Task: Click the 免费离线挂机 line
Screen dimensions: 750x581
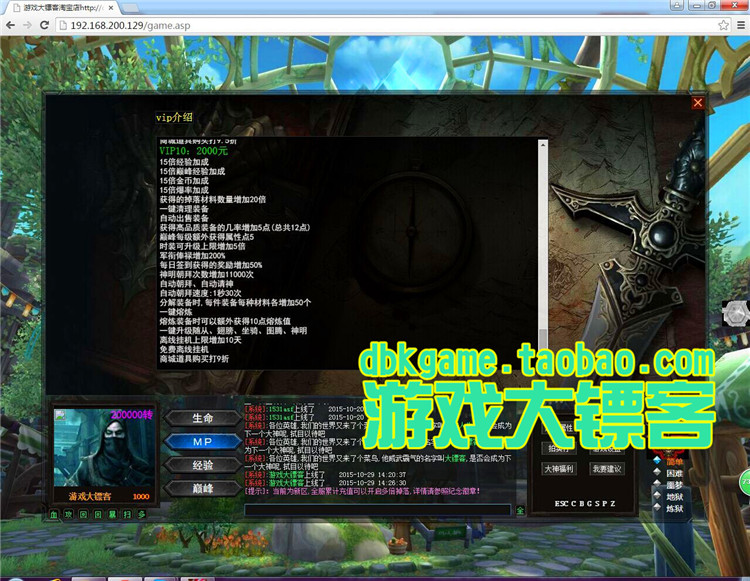Action: (184, 350)
